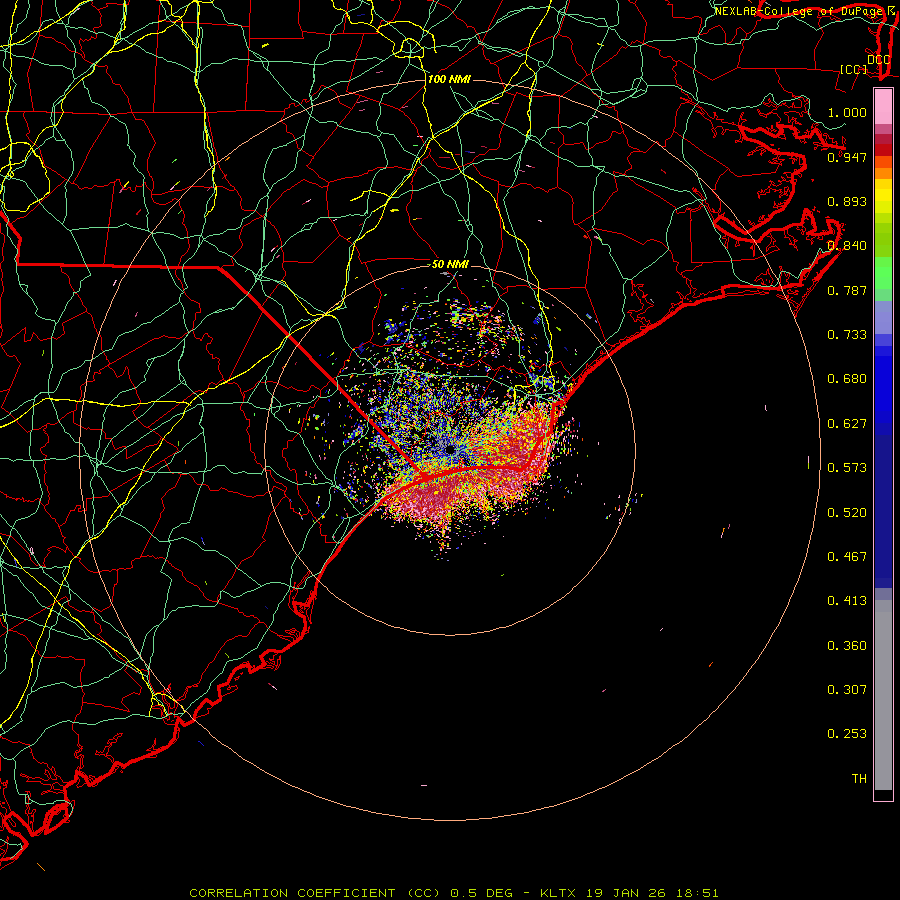Click the pink top segment of color bar
Image resolution: width=900 pixels, height=900 pixels.
883,107
